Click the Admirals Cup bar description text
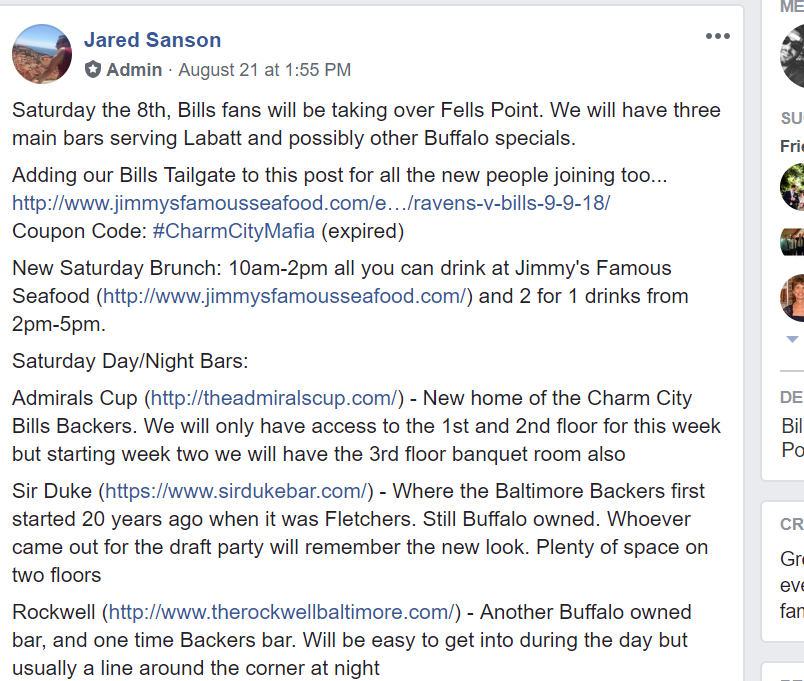Viewport: 804px width, 681px height. click(x=366, y=426)
